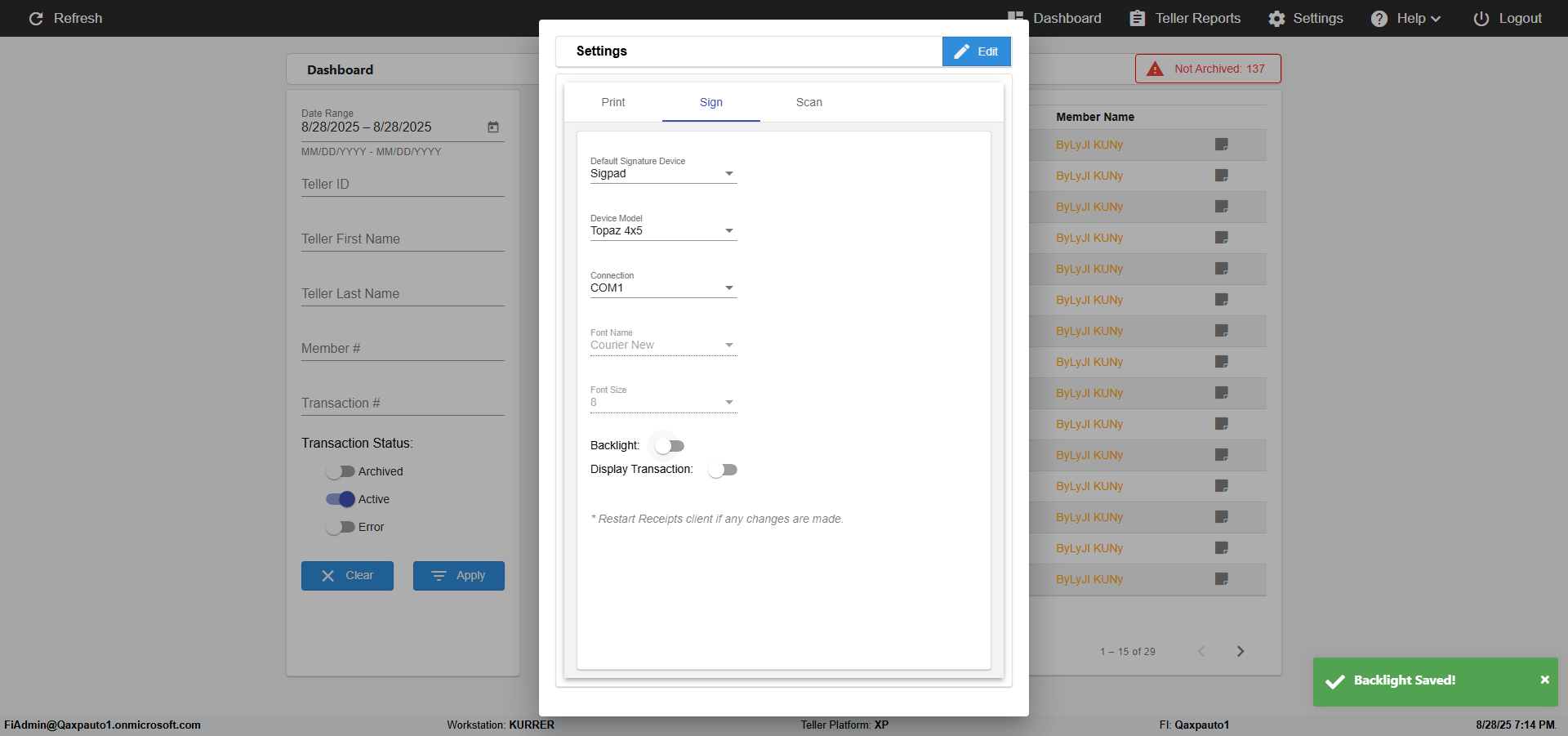Screen dimensions: 1568x736
Task: Select the Sign tab
Action: pos(711,102)
